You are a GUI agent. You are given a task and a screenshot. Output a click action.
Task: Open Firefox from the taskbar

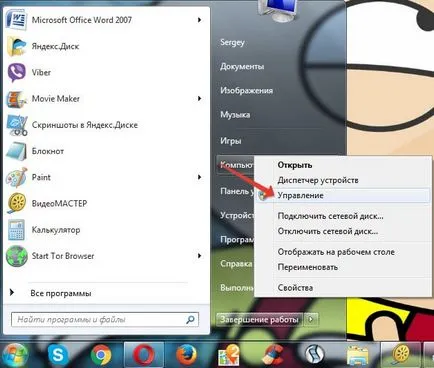click(x=186, y=355)
